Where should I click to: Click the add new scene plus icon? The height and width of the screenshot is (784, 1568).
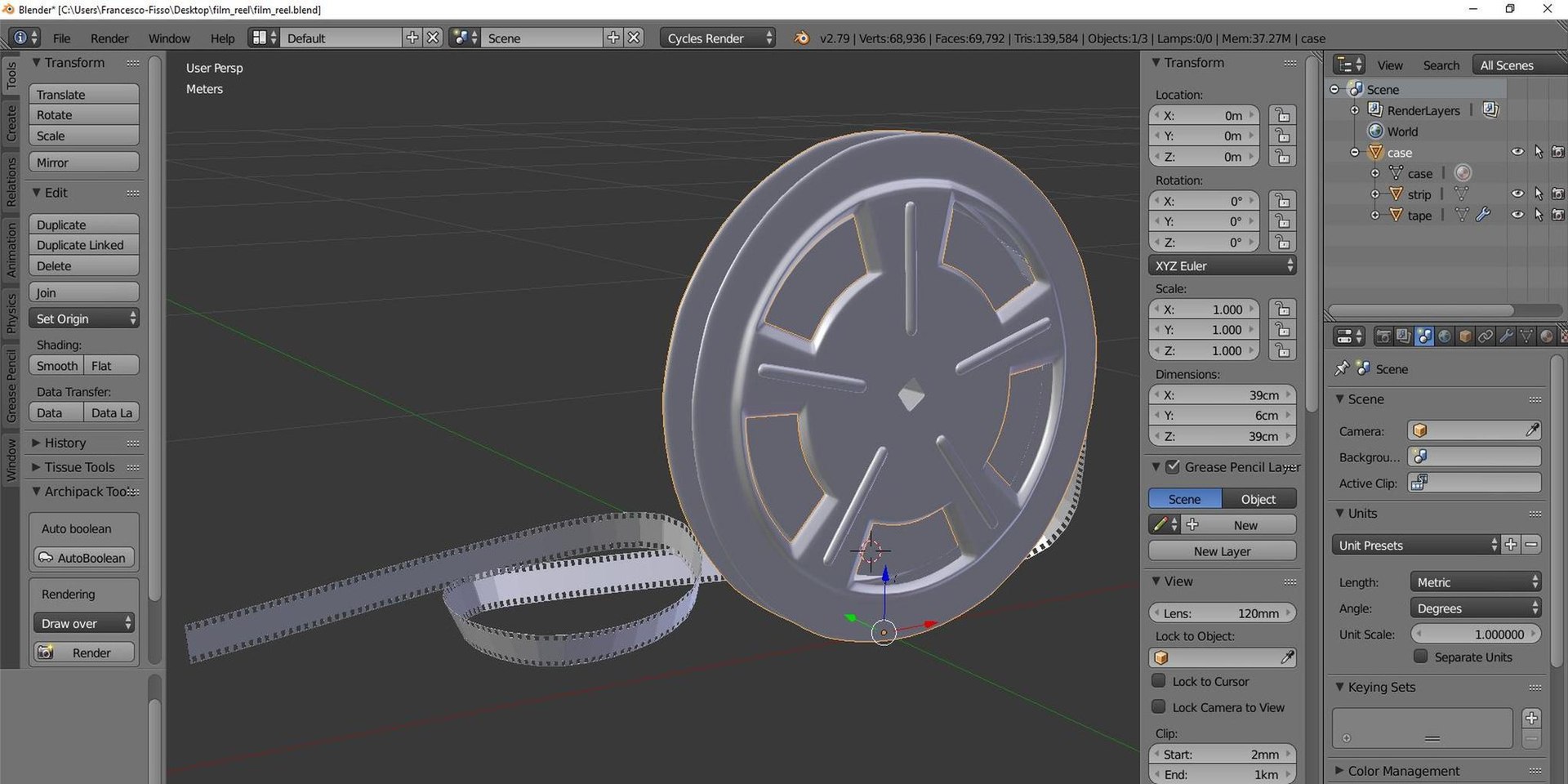click(x=612, y=38)
